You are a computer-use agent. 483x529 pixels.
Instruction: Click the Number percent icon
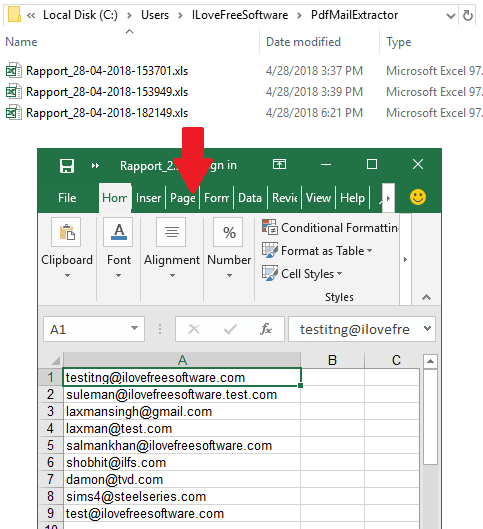[x=228, y=232]
